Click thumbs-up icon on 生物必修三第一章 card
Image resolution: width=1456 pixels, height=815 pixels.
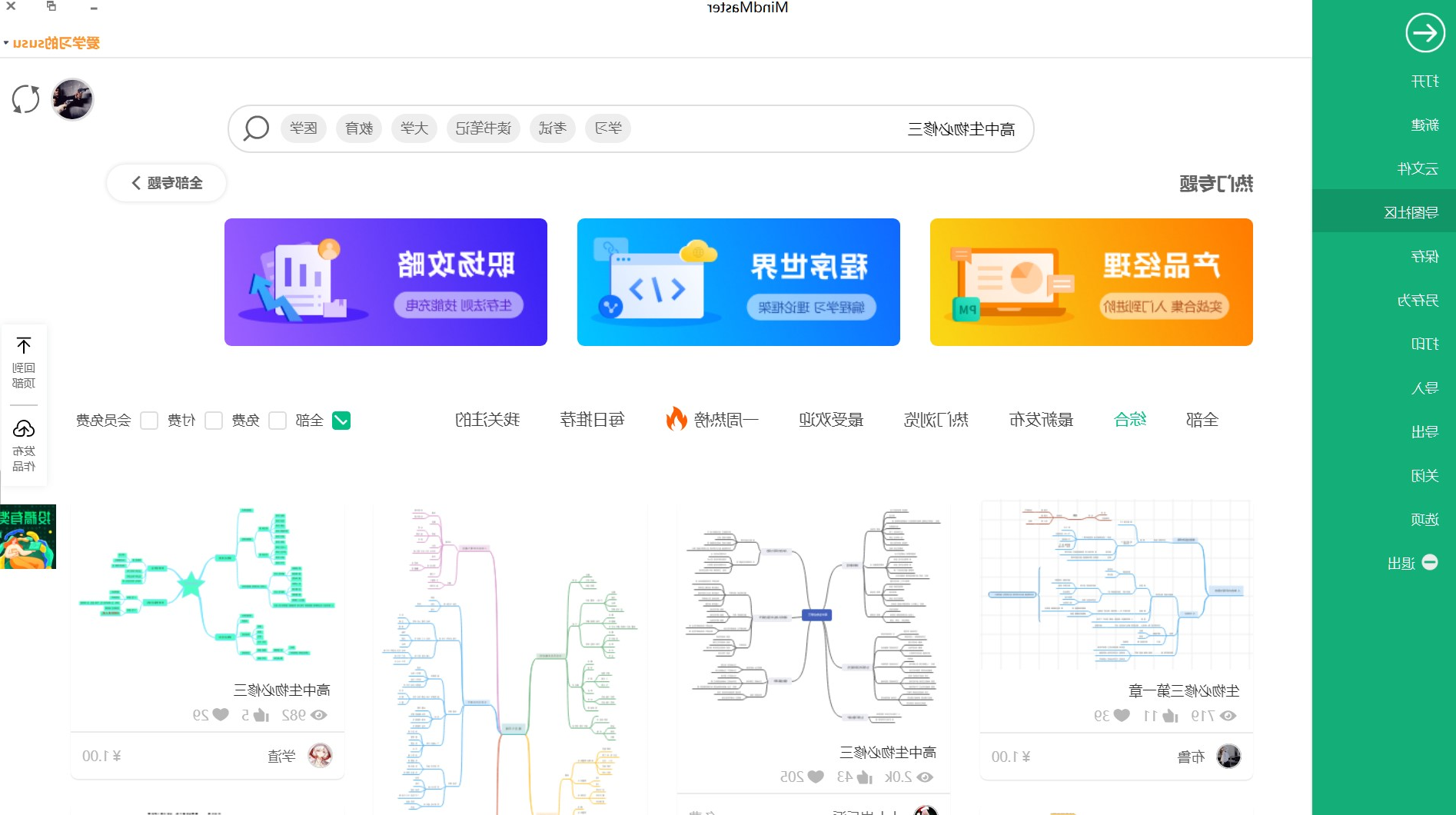1170,715
